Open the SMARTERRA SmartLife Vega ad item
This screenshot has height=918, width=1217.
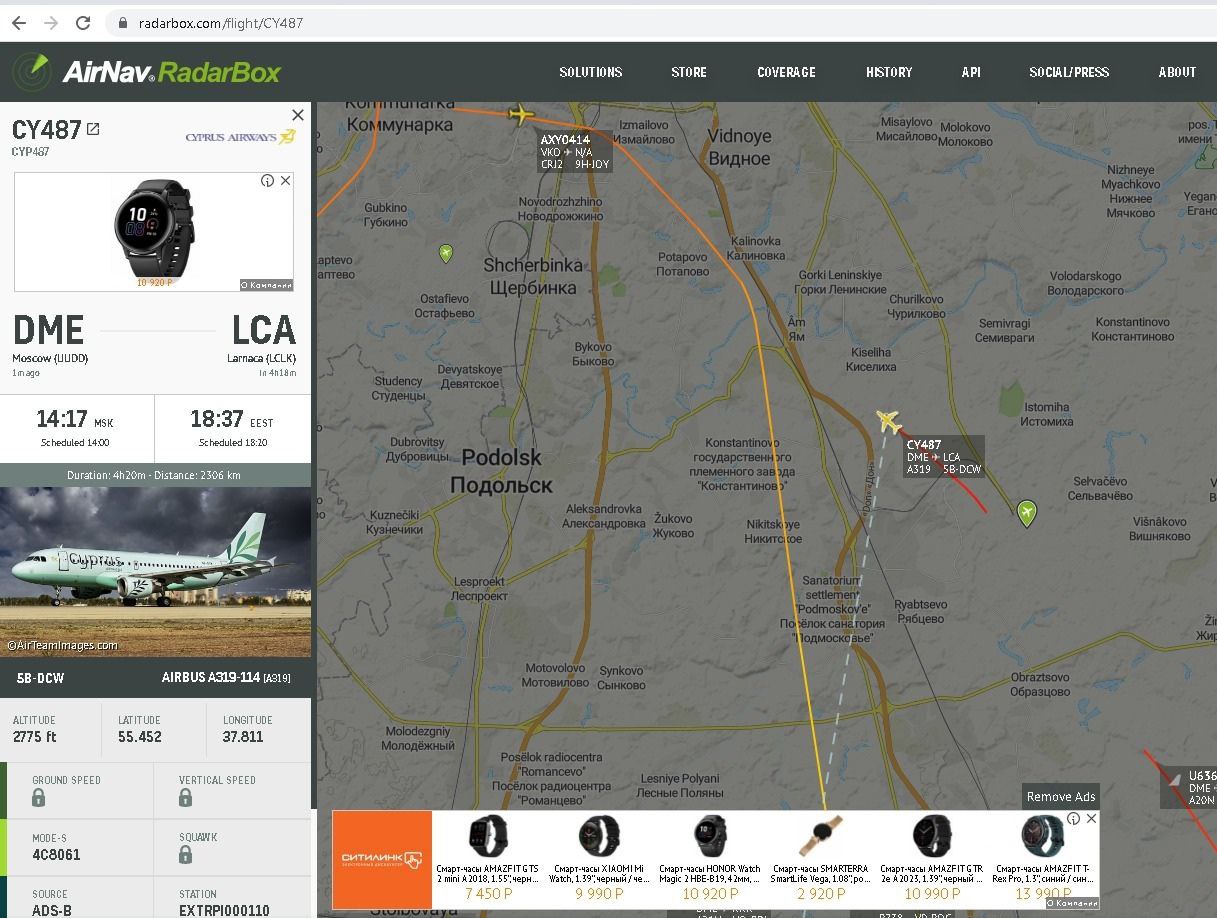[821, 857]
